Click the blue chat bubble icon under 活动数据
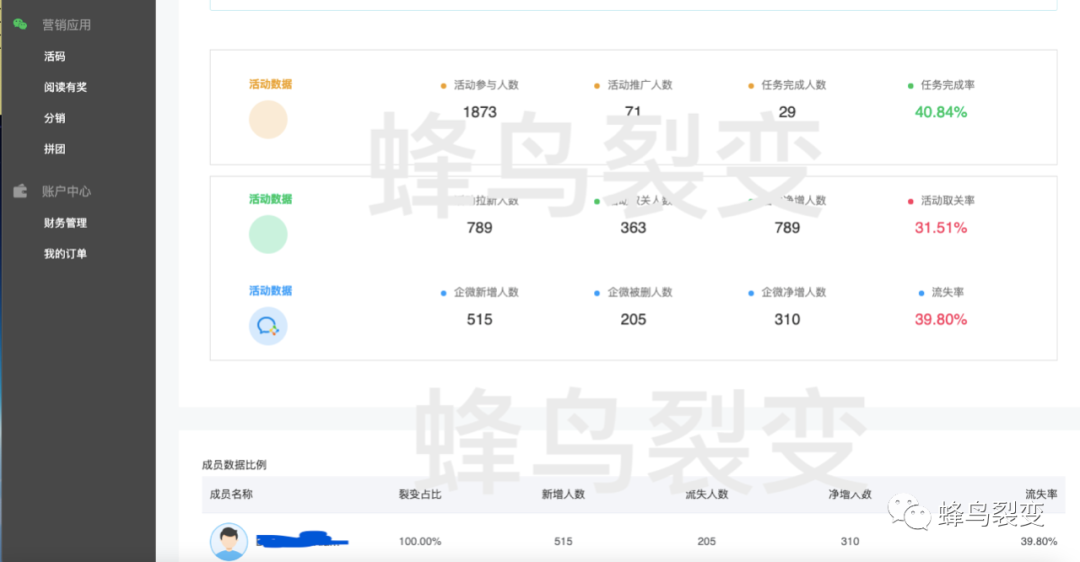Image resolution: width=1080 pixels, height=562 pixels. 268,326
